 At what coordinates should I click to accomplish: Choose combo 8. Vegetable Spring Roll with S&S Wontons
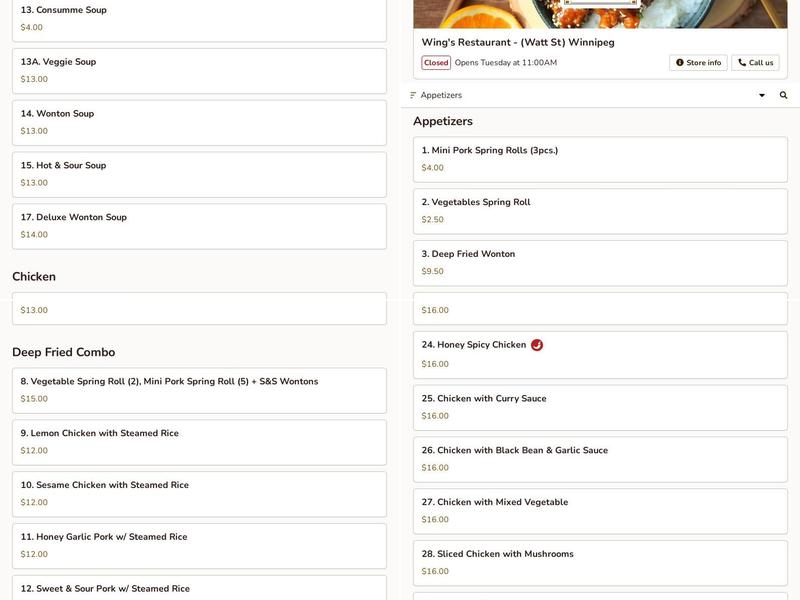coord(199,391)
